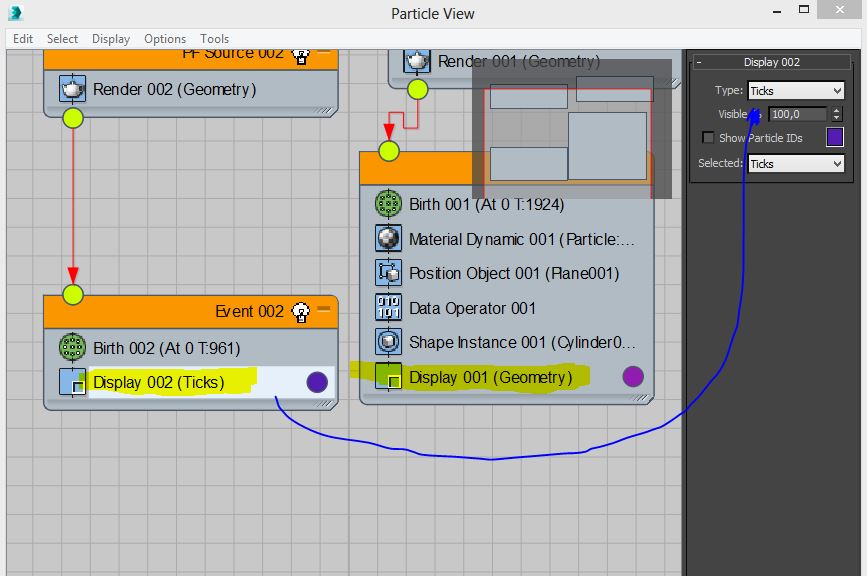Viewport: 867px width, 576px height.
Task: Enable Show Particle IDs checkbox
Action: click(x=708, y=138)
